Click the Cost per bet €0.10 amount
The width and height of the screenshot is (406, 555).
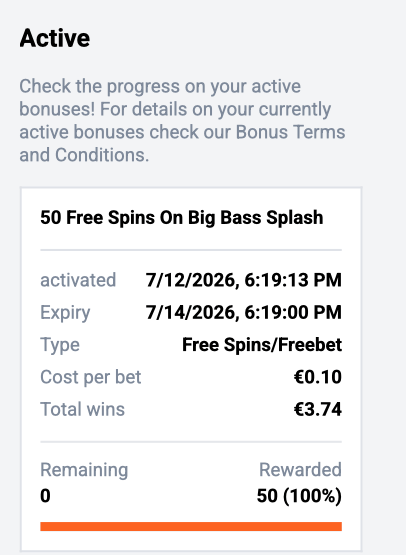[318, 377]
